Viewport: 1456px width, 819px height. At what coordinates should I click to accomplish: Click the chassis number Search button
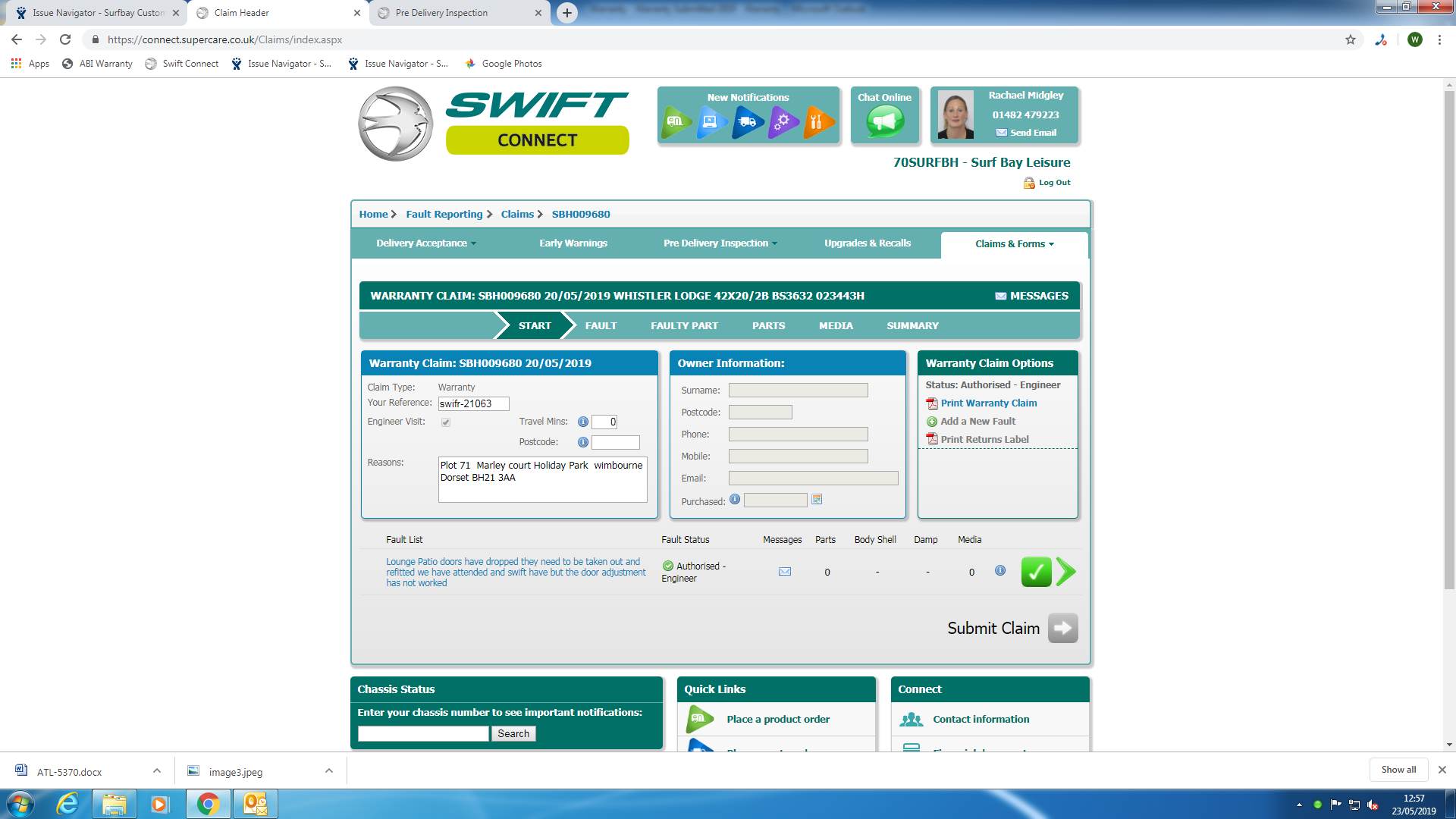513,734
